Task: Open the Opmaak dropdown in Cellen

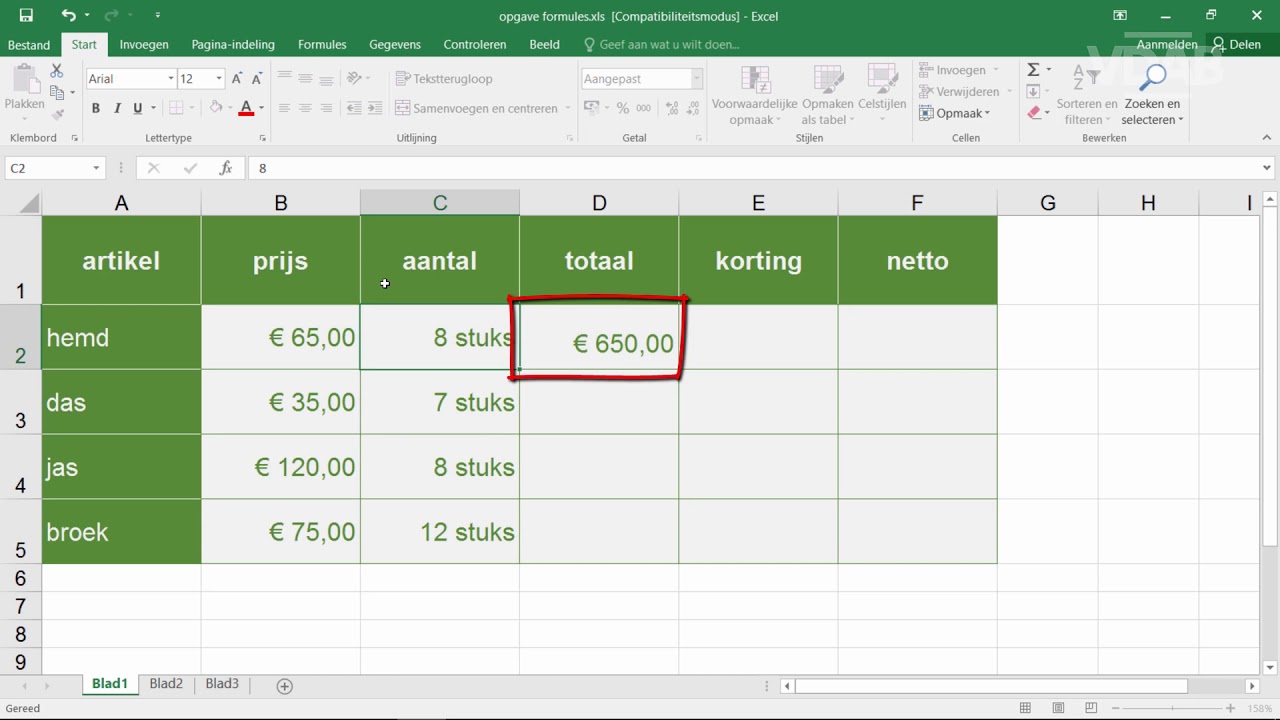Action: 956,113
